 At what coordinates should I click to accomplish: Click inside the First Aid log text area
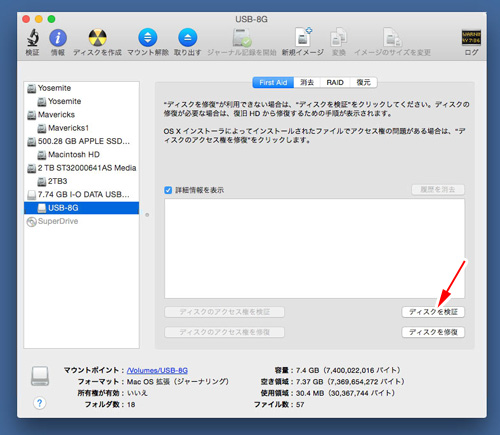tap(314, 249)
